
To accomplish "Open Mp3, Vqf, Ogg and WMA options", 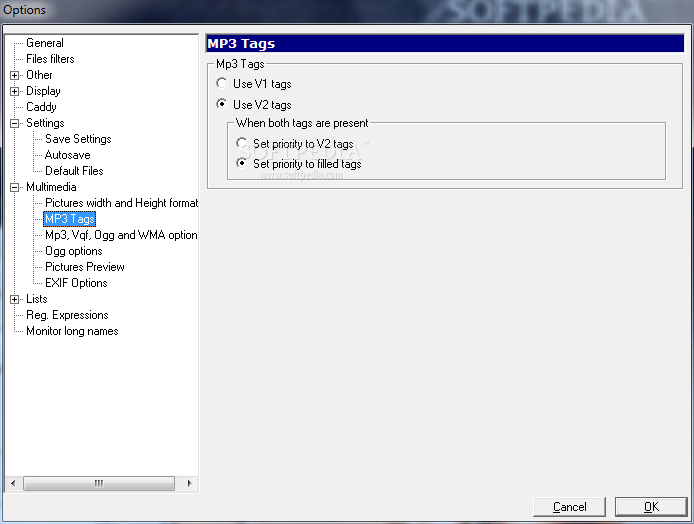I will coord(121,235).
